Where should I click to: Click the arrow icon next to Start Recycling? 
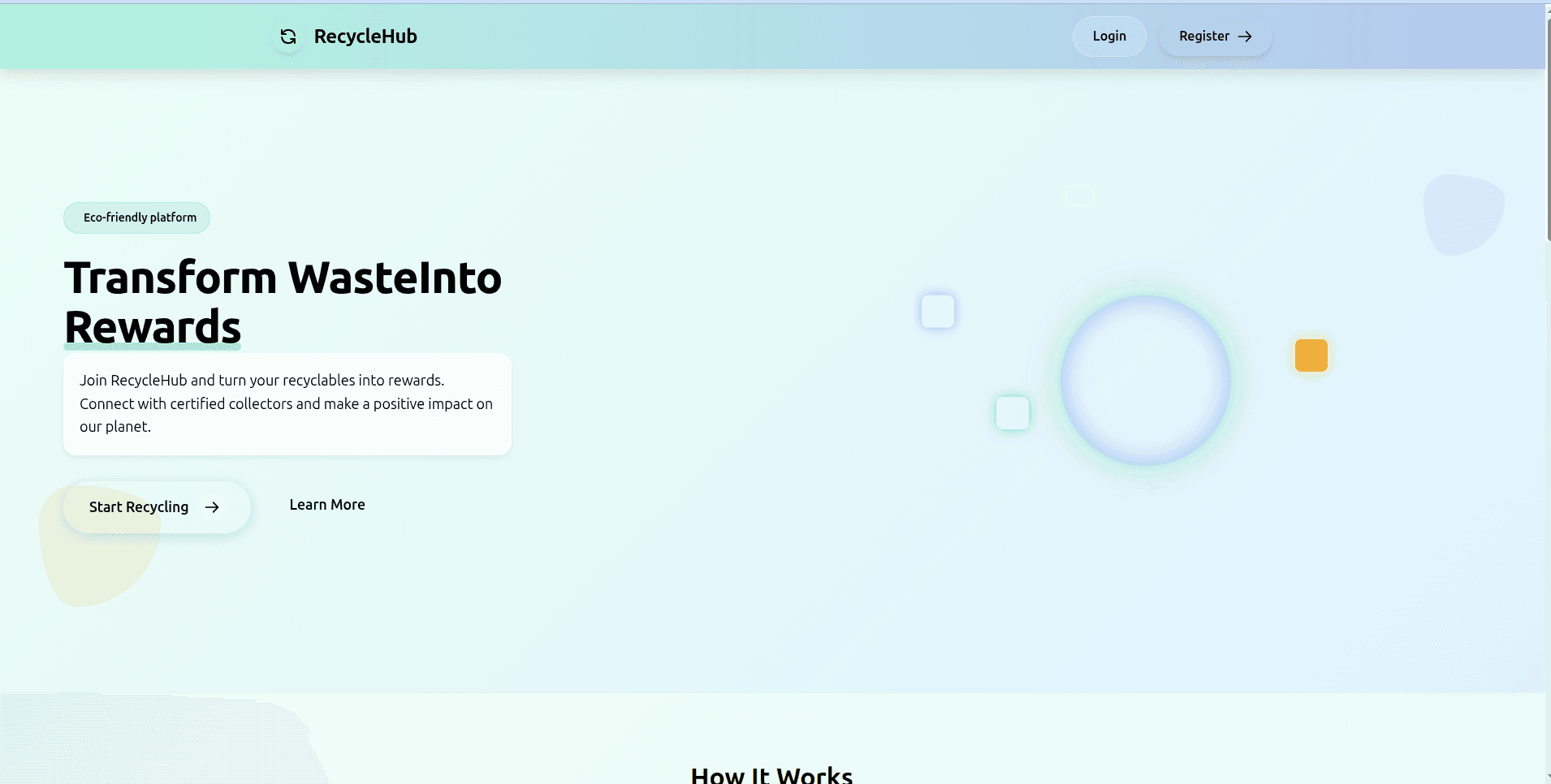coord(212,507)
